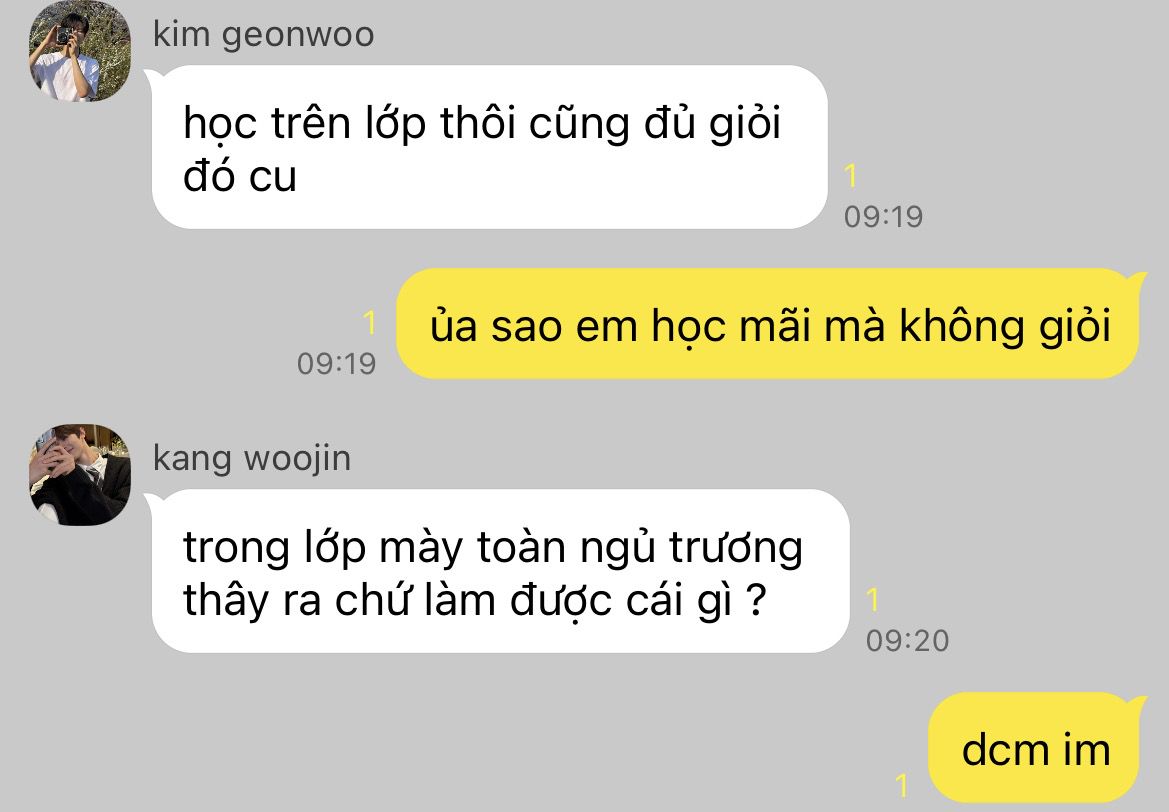Tap empty chat background right of kim geonwoo's name
Viewport: 1169px width, 812px height.
click(x=746, y=34)
